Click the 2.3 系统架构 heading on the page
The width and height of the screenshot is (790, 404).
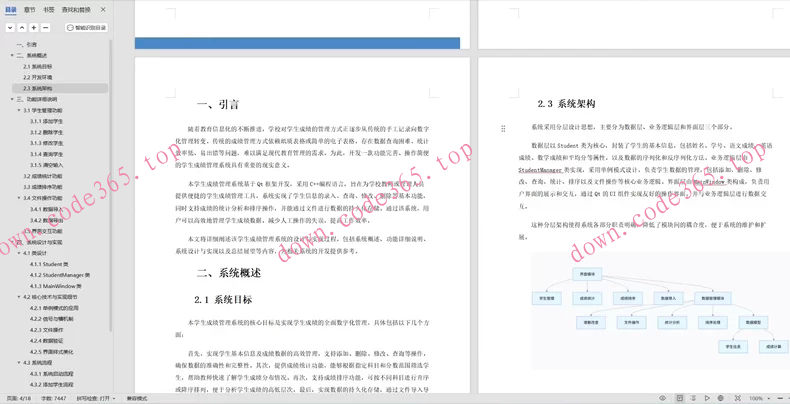click(567, 104)
